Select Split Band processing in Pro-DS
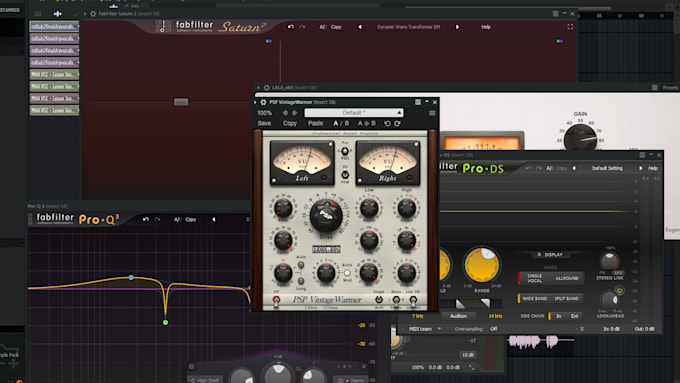 click(566, 298)
